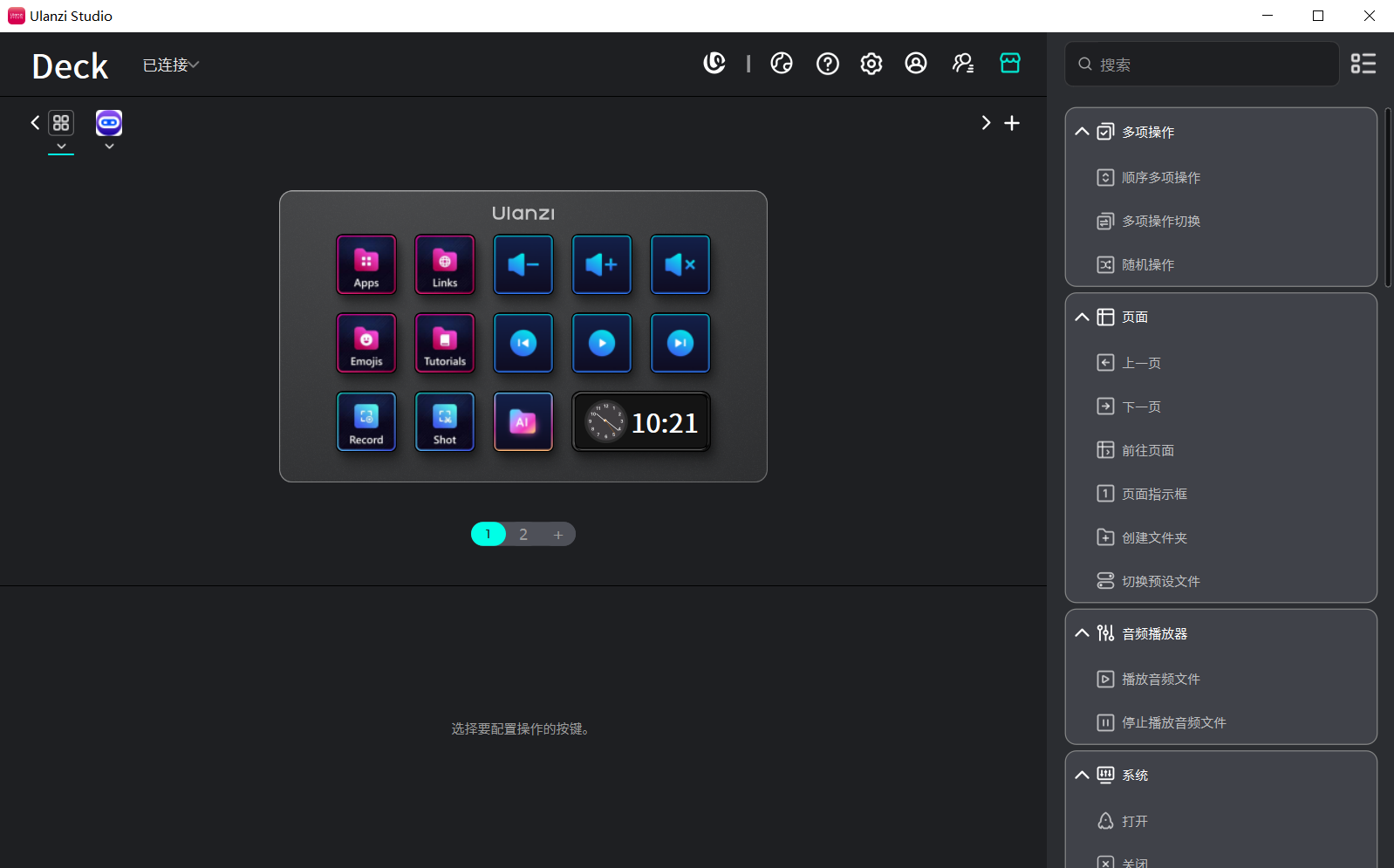This screenshot has width=1394, height=868.
Task: Select the purple robot profile icon
Action: point(109,123)
